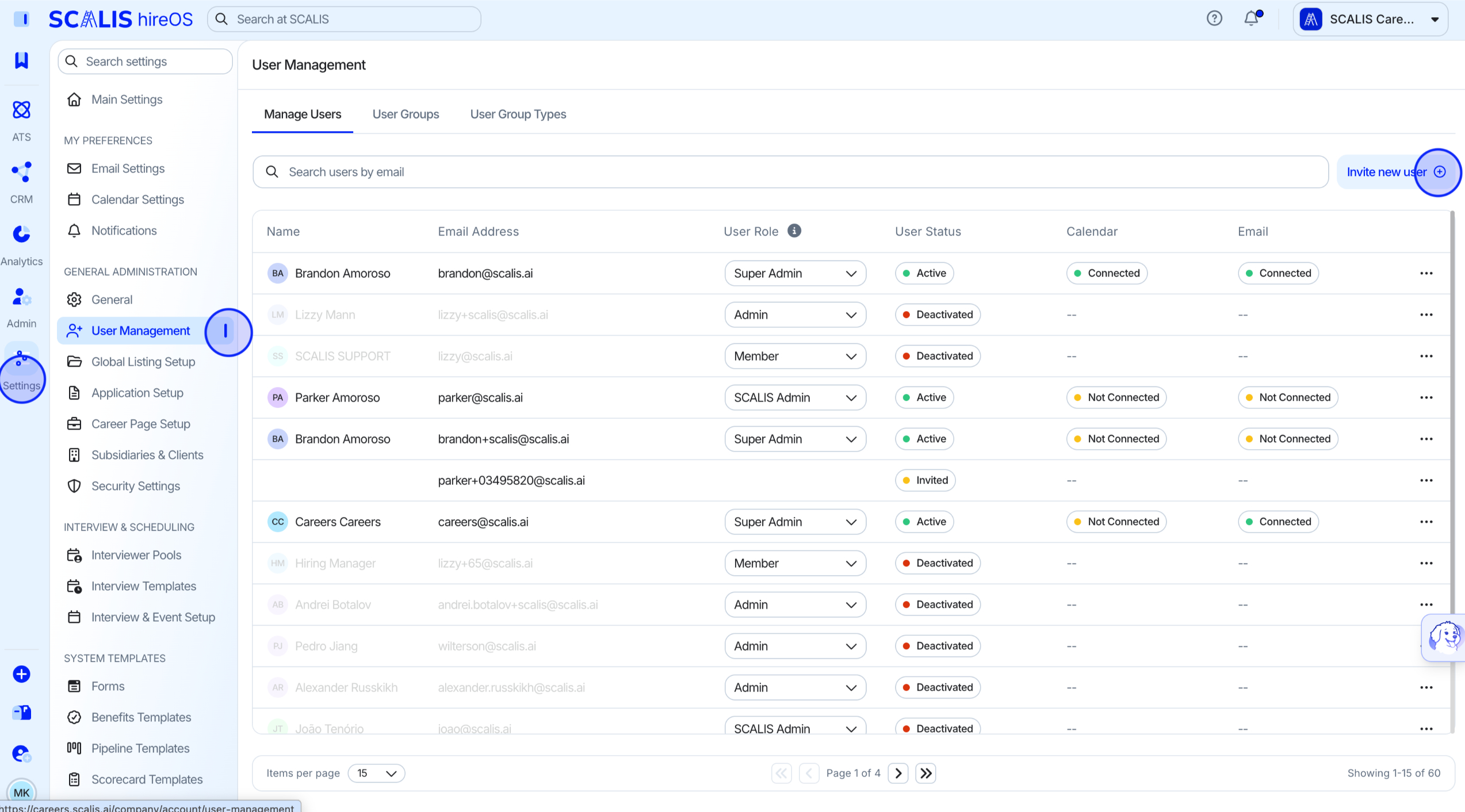
Task: Open SCALIS Admin role dropdown for Parker Amoroso
Action: (795, 397)
